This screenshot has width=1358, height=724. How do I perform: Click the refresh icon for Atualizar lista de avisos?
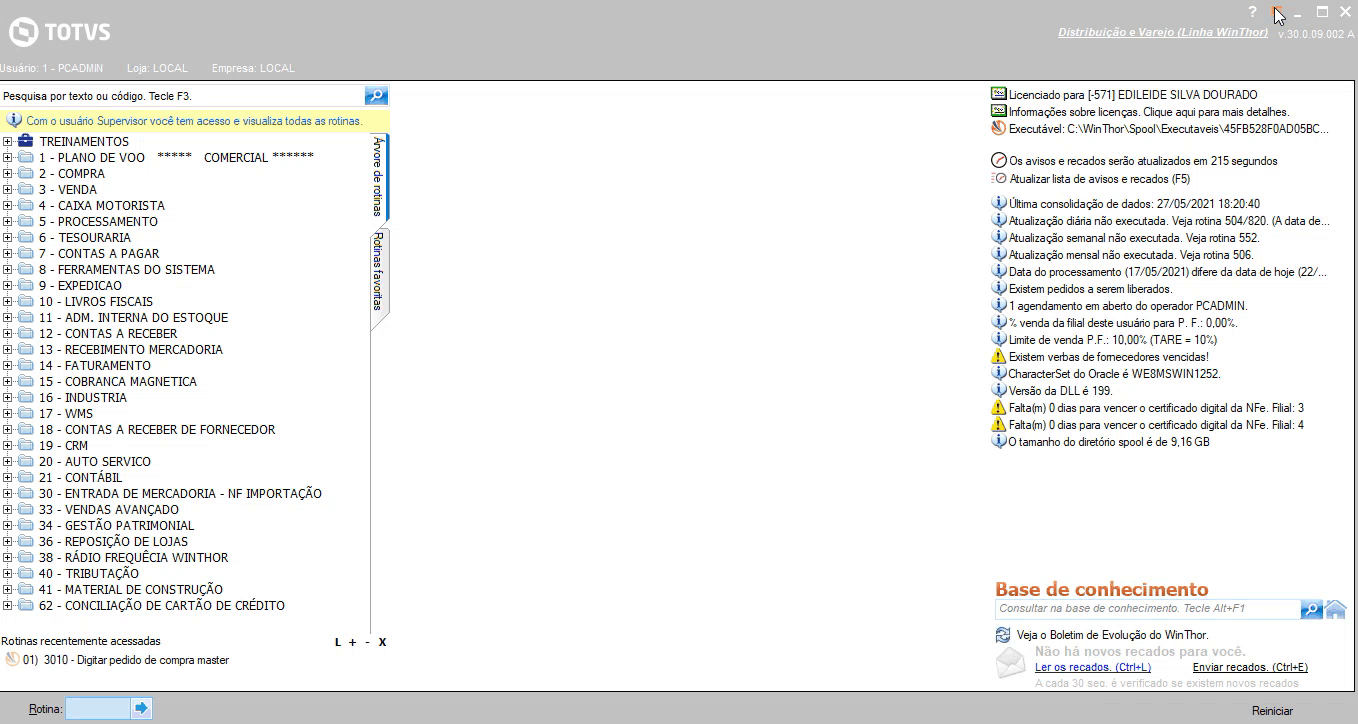(998, 178)
